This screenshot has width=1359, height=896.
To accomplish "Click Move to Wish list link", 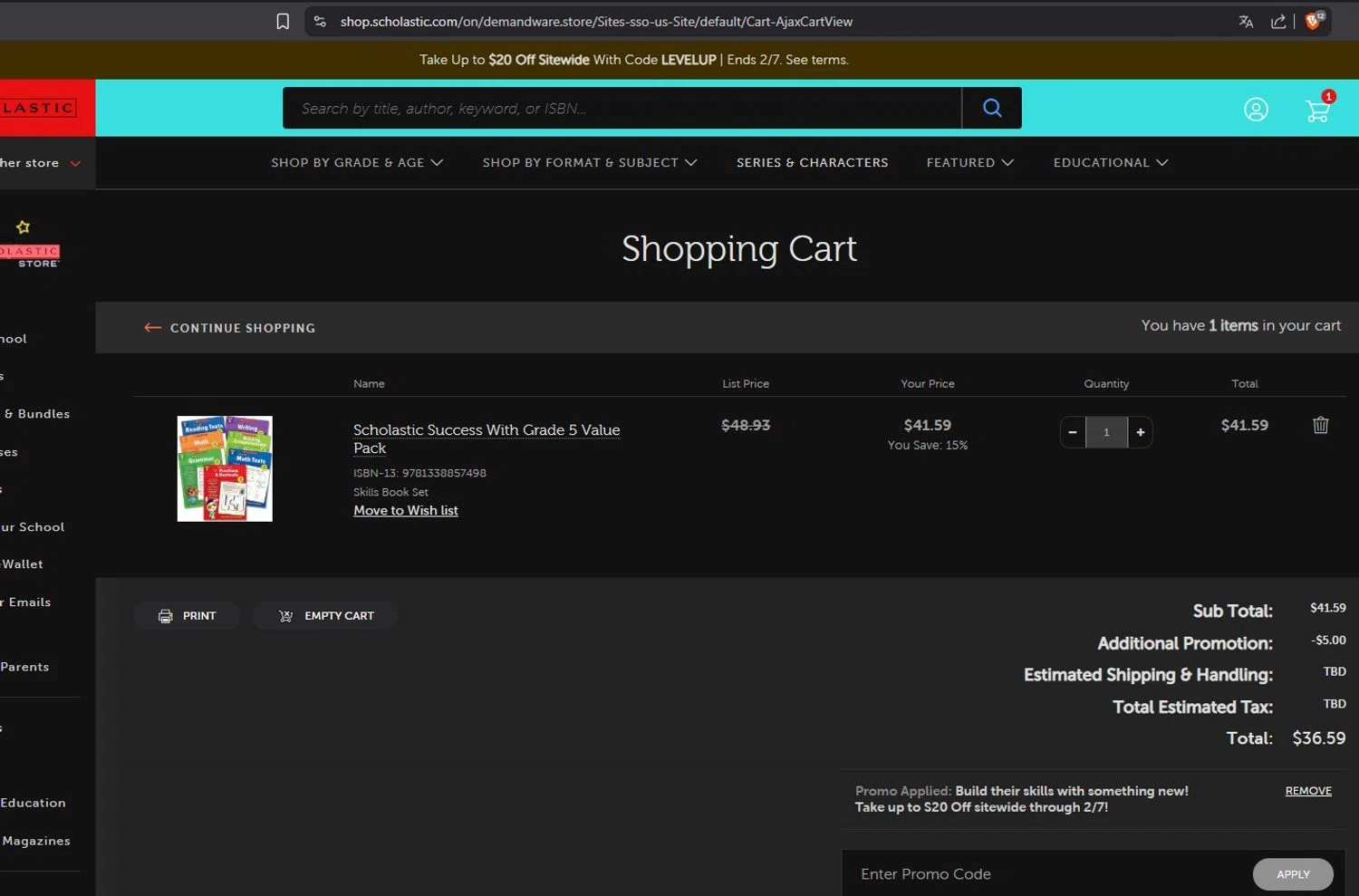I will (x=406, y=510).
